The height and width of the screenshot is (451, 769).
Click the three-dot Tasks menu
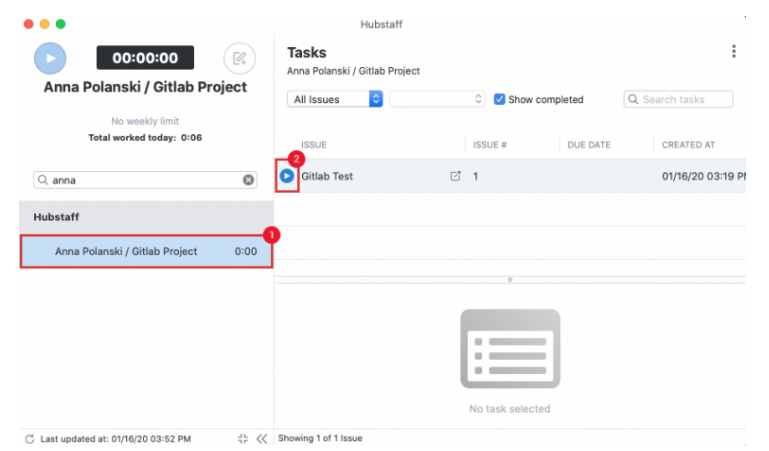click(x=733, y=52)
